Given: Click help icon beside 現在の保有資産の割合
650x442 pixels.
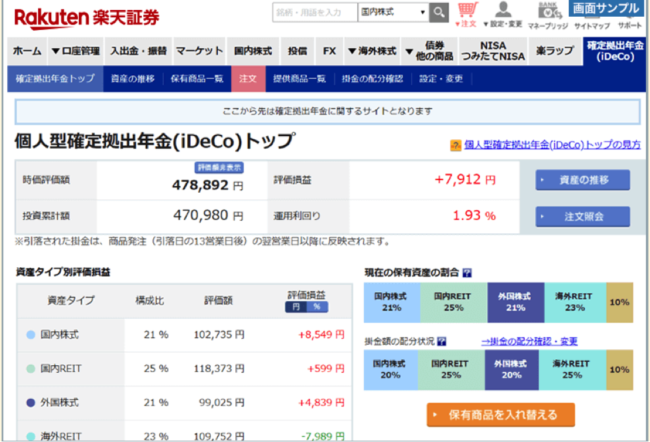Looking at the screenshot, I should tap(467, 272).
